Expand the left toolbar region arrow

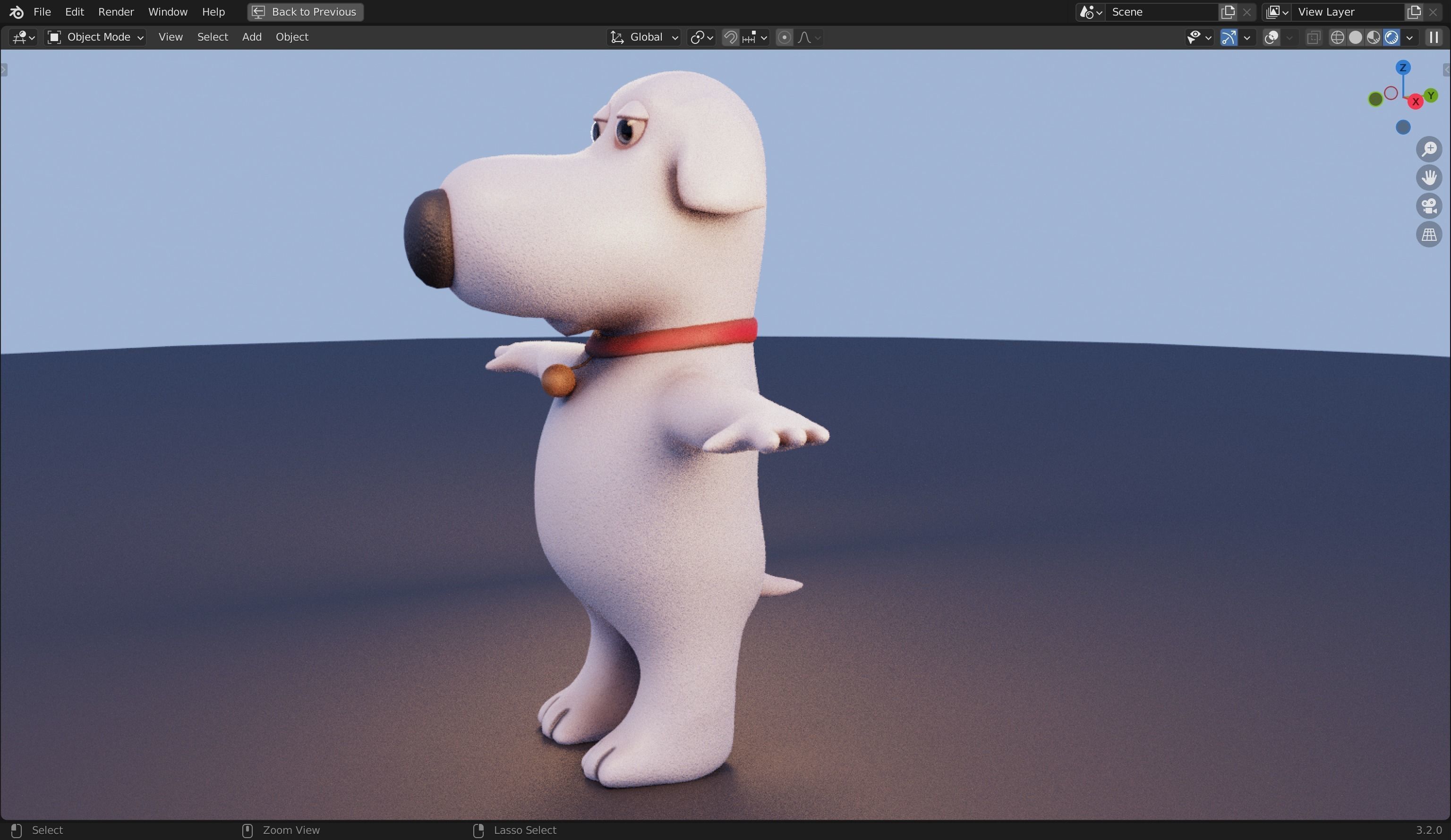4,70
